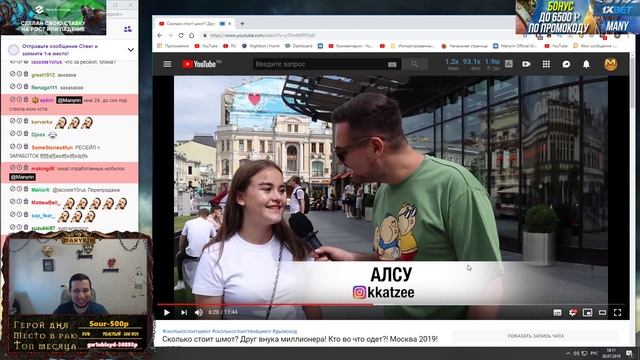
Task: Open the Apps bookmark shortcut
Action: [173, 46]
